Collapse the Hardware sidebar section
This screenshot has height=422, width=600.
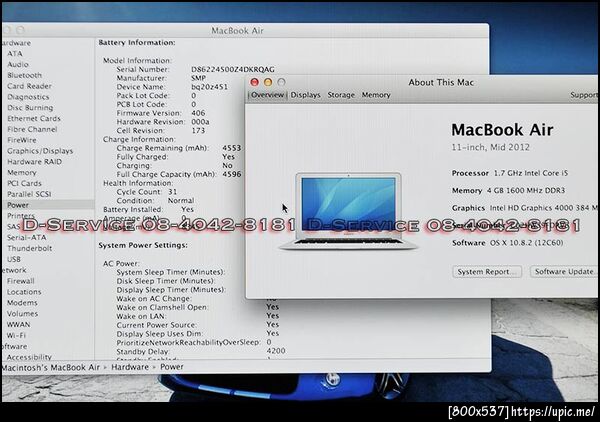16,43
